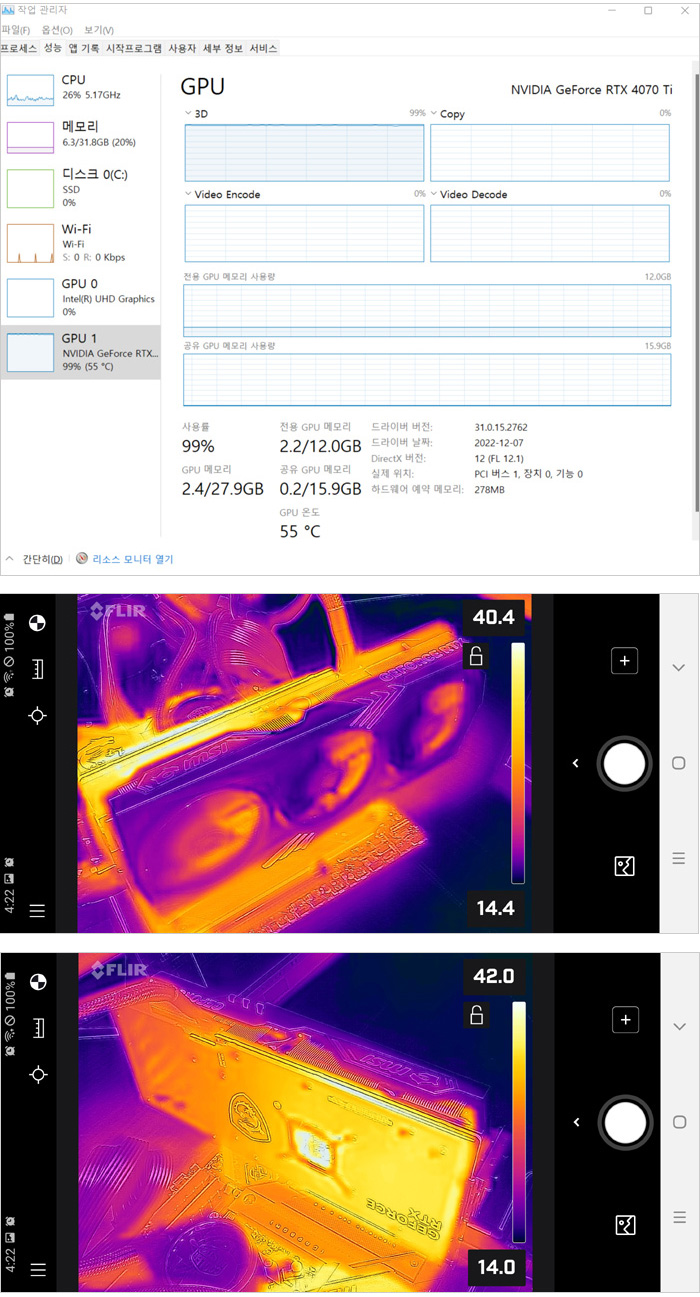Open the Copy engine graph dropdown
The width and height of the screenshot is (700, 1297).
(x=435, y=114)
